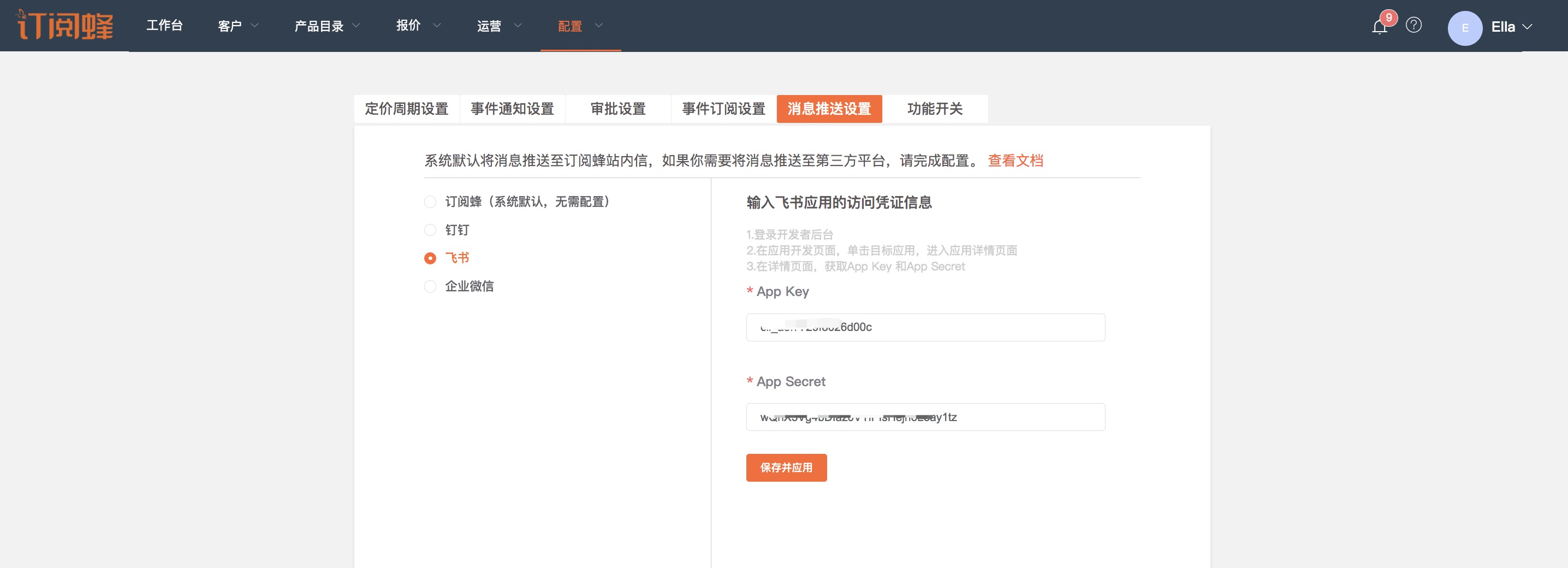This screenshot has width=1568, height=568.
Task: Click the 保存并应用 button
Action: coord(786,468)
